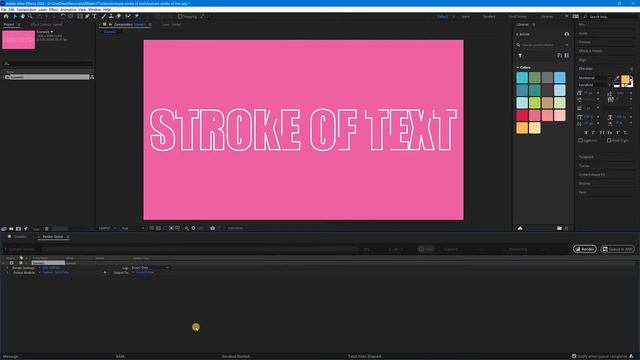Expand the Render Settings row
This screenshot has width=640, height=360.
click(x=7, y=268)
